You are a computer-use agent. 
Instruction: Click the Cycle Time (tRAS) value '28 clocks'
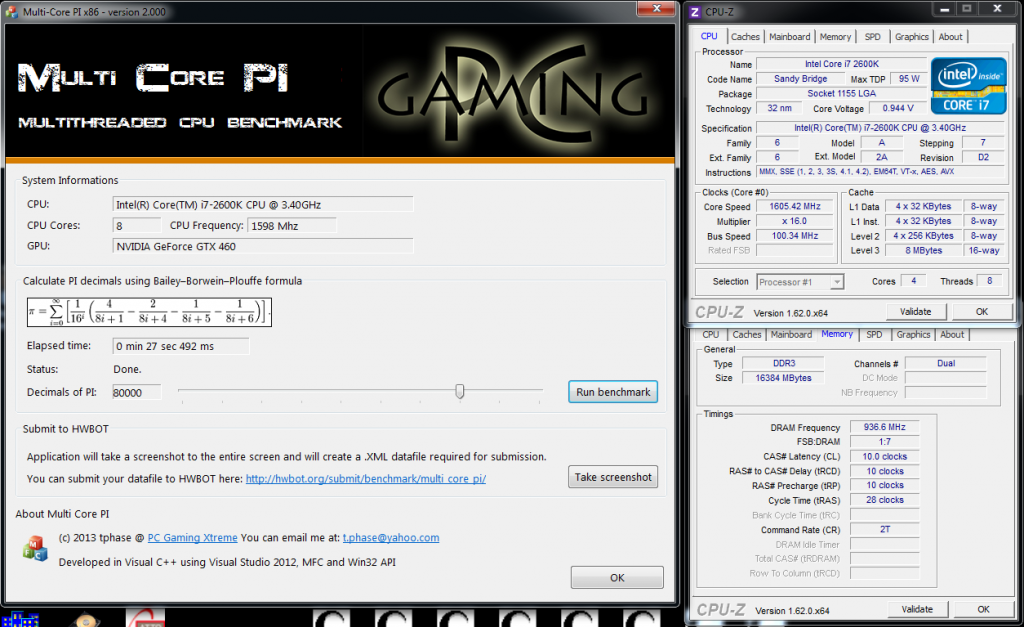pos(884,500)
